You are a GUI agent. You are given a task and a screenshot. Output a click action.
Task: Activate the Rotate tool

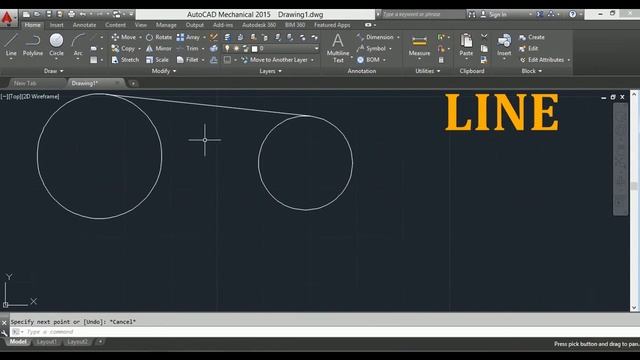[x=159, y=37]
